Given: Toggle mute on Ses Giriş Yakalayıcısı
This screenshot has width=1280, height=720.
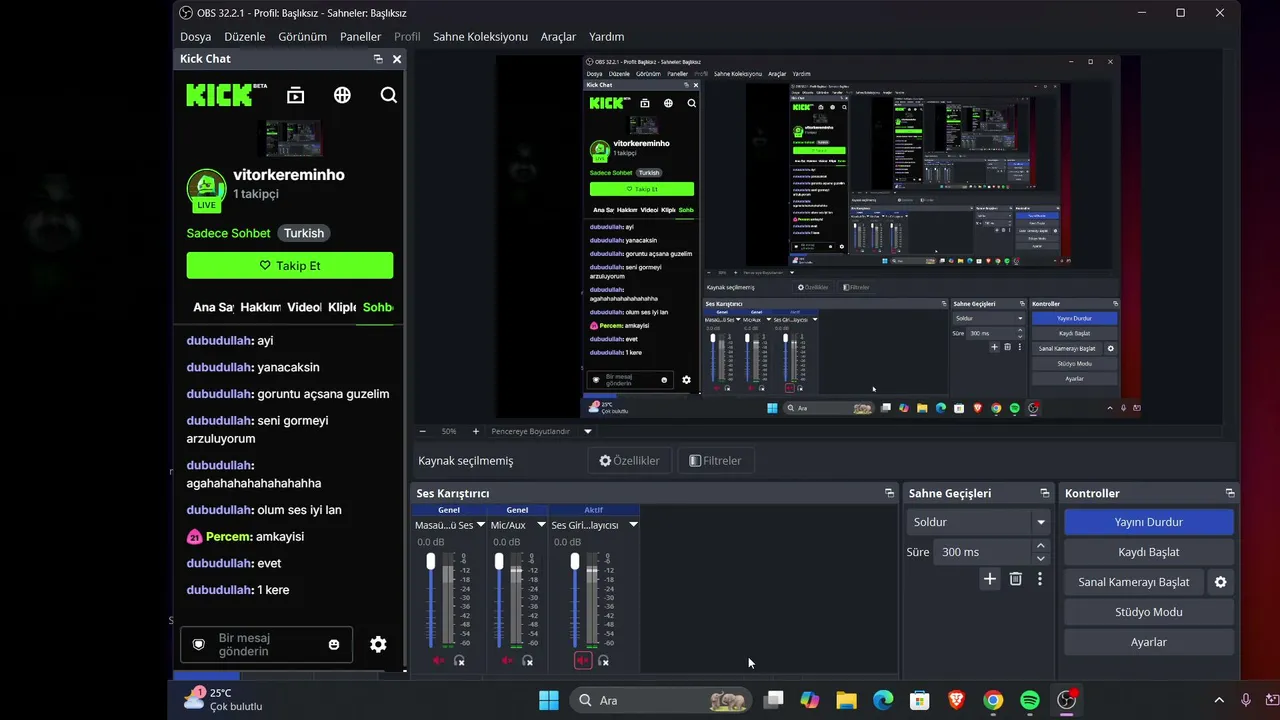Looking at the screenshot, I should [x=583, y=660].
